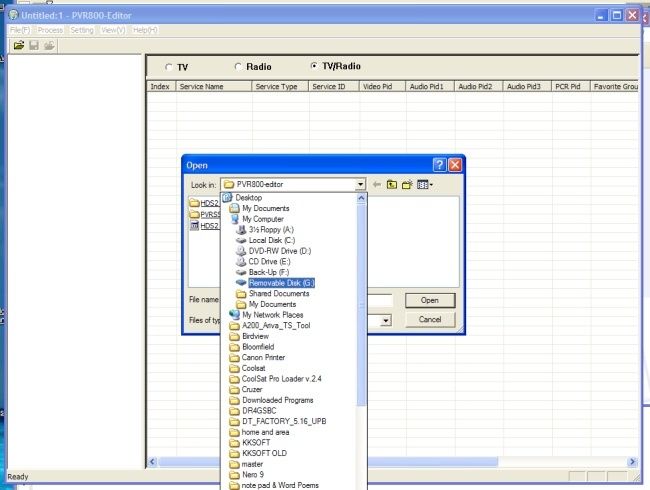This screenshot has width=650, height=490.
Task: Click the help question mark in Open dialog
Action: (439, 165)
